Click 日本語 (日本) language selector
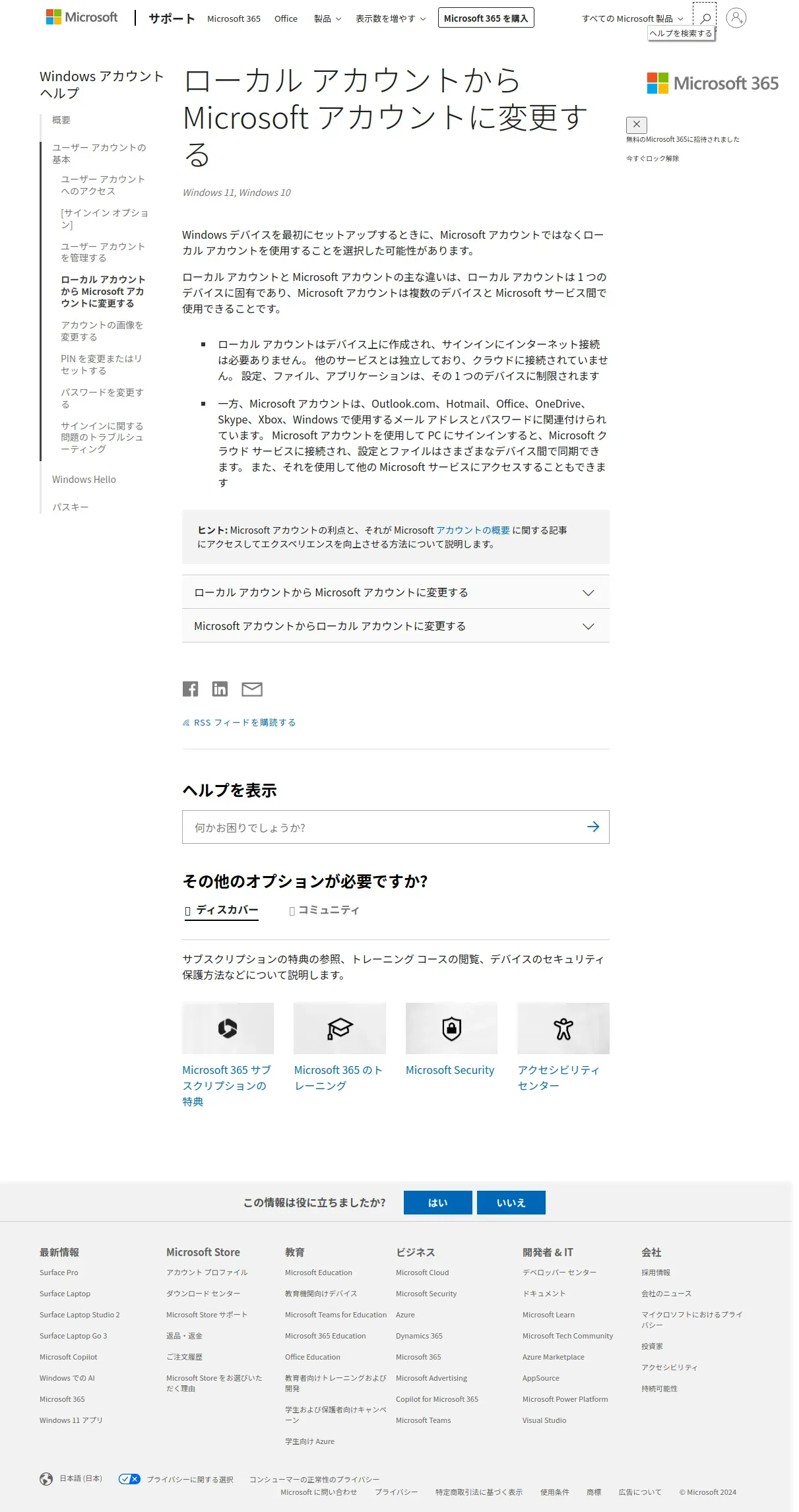This screenshot has width=799, height=1512. pos(81,1478)
